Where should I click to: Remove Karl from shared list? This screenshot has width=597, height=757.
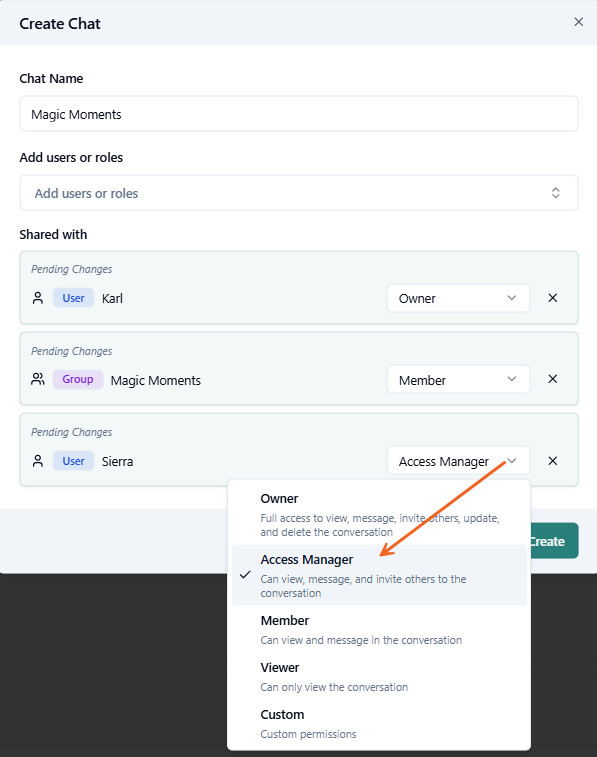pyautogui.click(x=553, y=298)
